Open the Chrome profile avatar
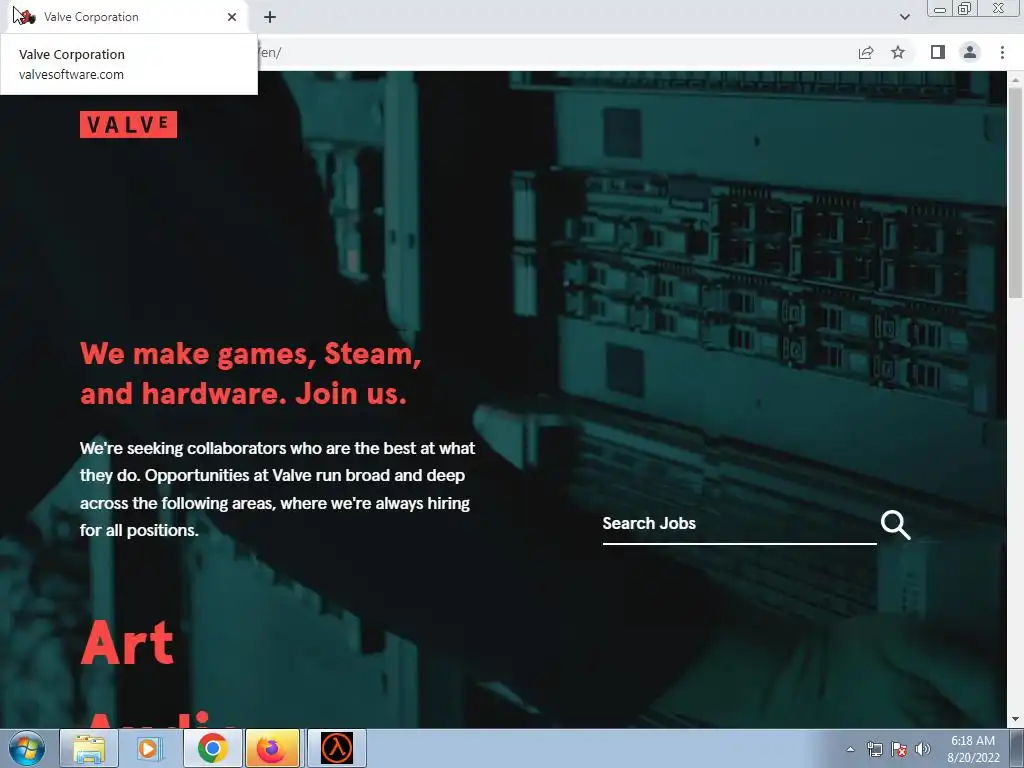The image size is (1024, 768). 970,52
